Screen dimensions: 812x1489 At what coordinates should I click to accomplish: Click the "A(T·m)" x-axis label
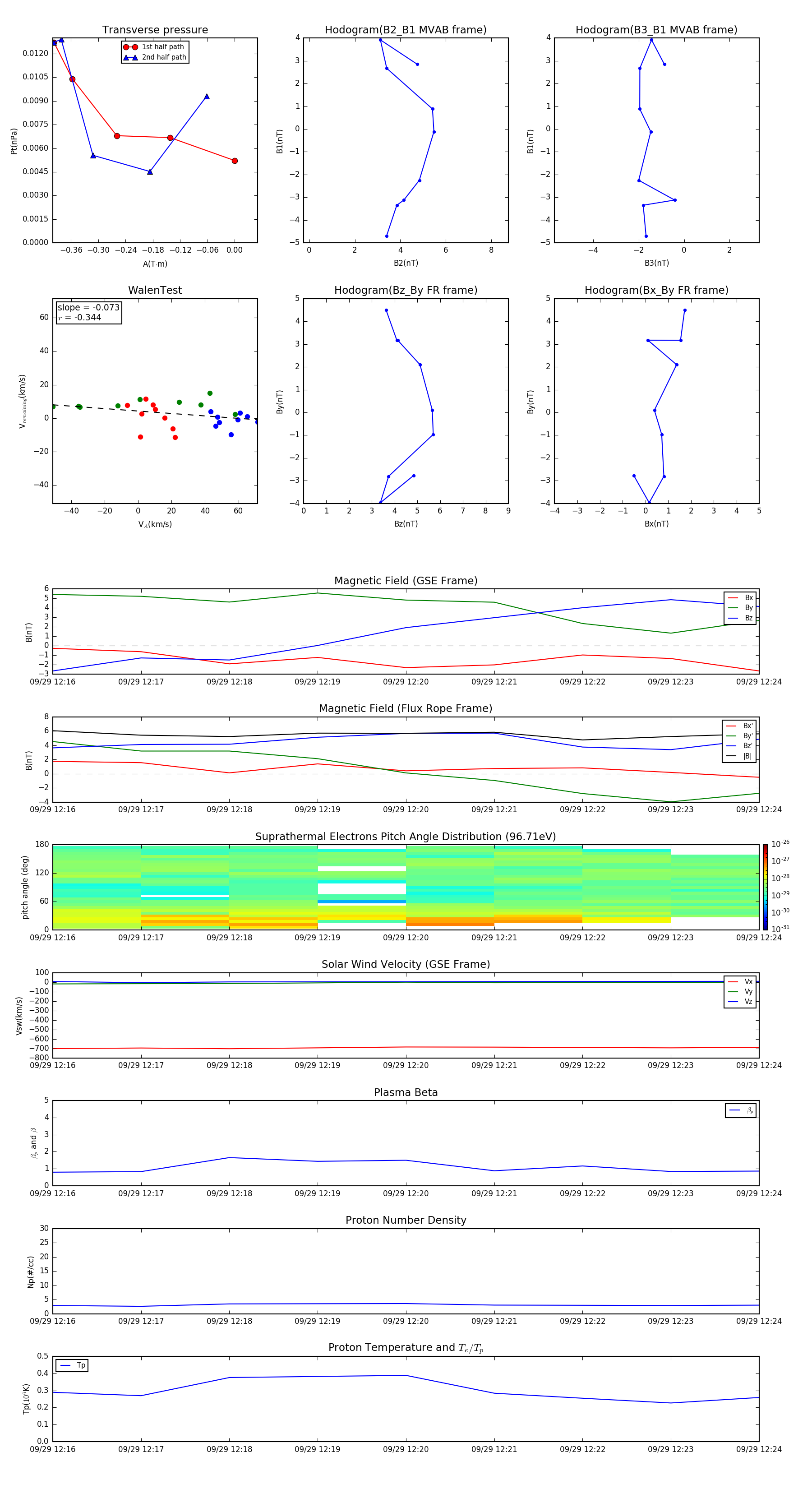pyautogui.click(x=155, y=264)
